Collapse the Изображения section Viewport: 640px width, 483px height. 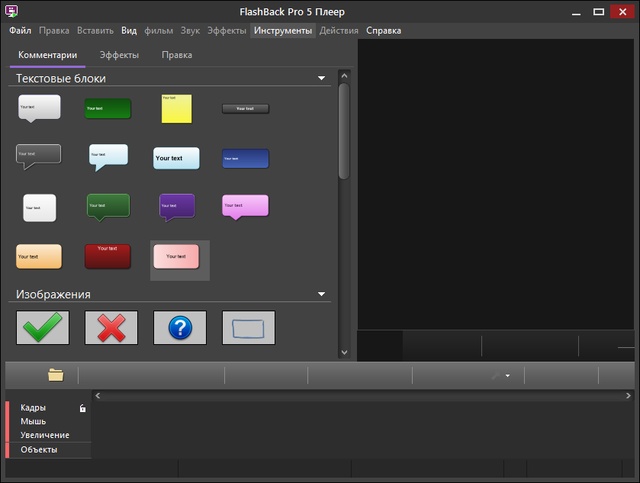pyautogui.click(x=322, y=295)
